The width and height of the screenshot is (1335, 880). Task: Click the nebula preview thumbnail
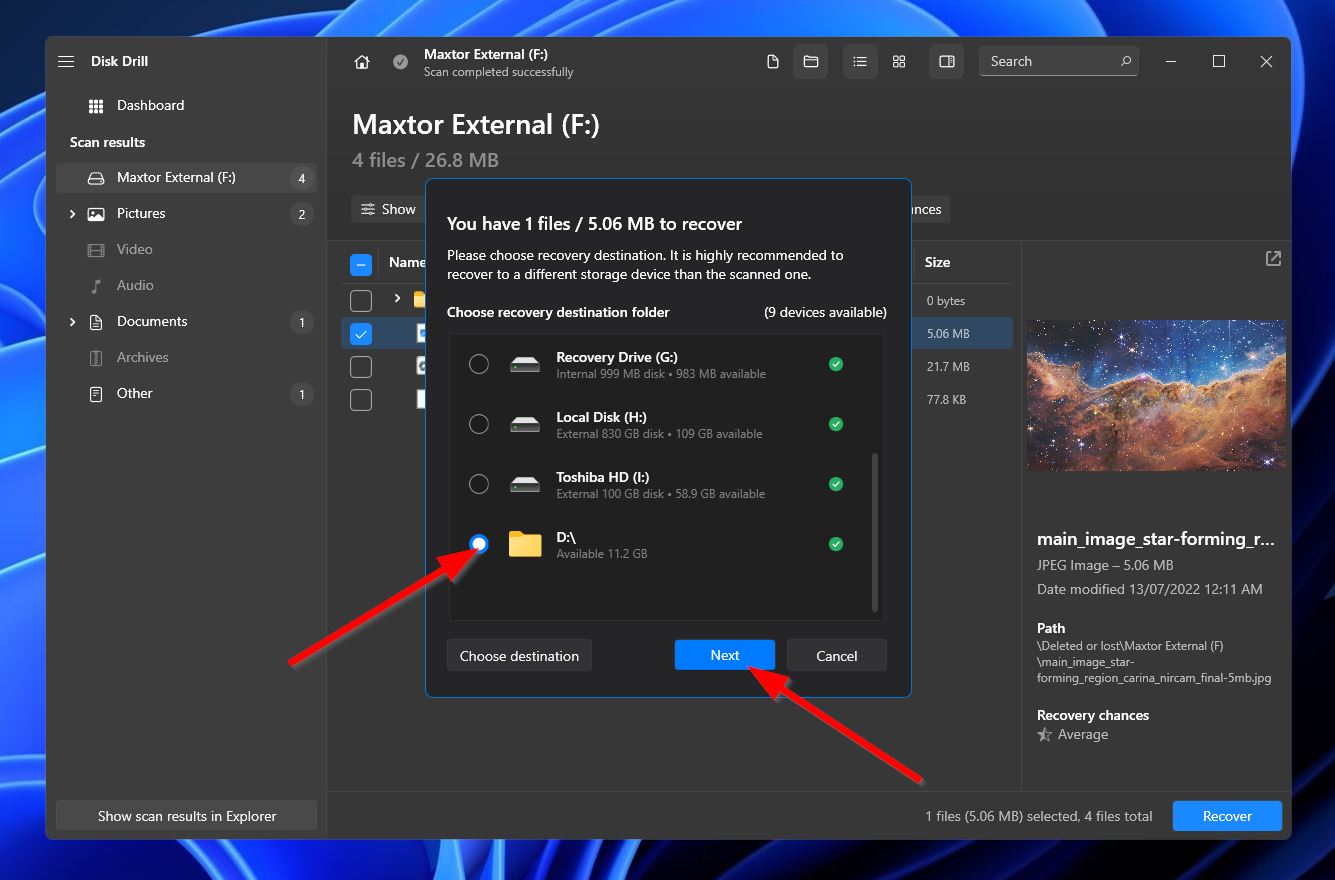point(1156,395)
